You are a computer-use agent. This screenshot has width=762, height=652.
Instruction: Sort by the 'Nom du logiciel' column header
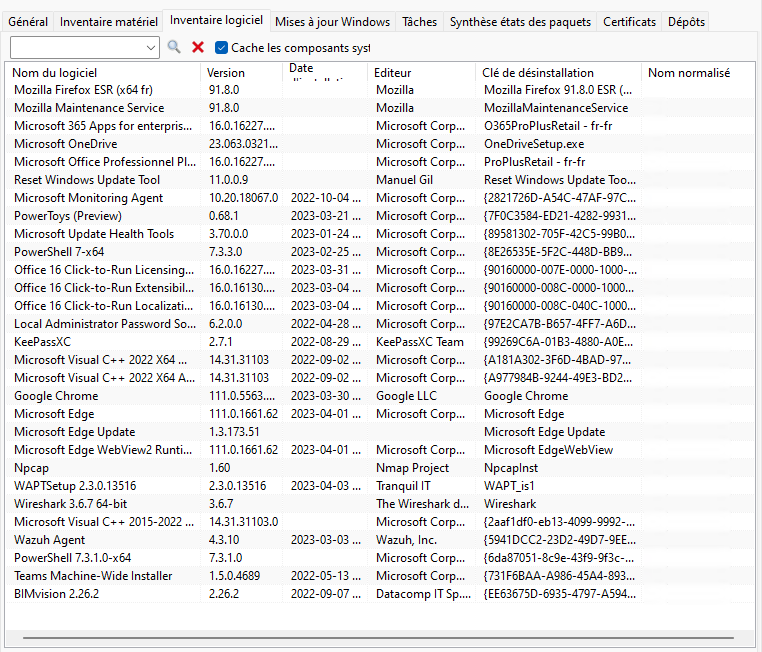104,72
